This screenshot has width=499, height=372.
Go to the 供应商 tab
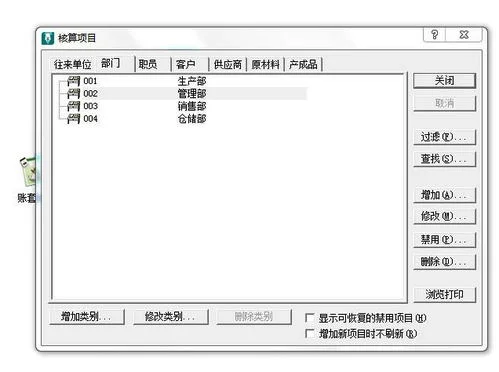[x=228, y=64]
